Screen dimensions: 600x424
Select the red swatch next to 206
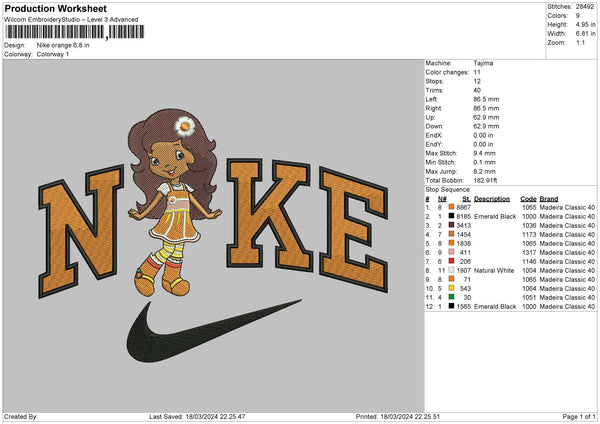452,261
